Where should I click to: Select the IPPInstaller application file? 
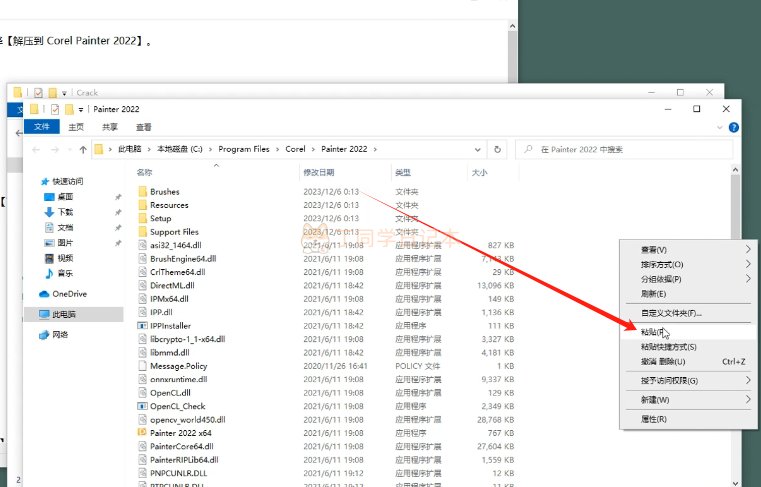coord(170,326)
